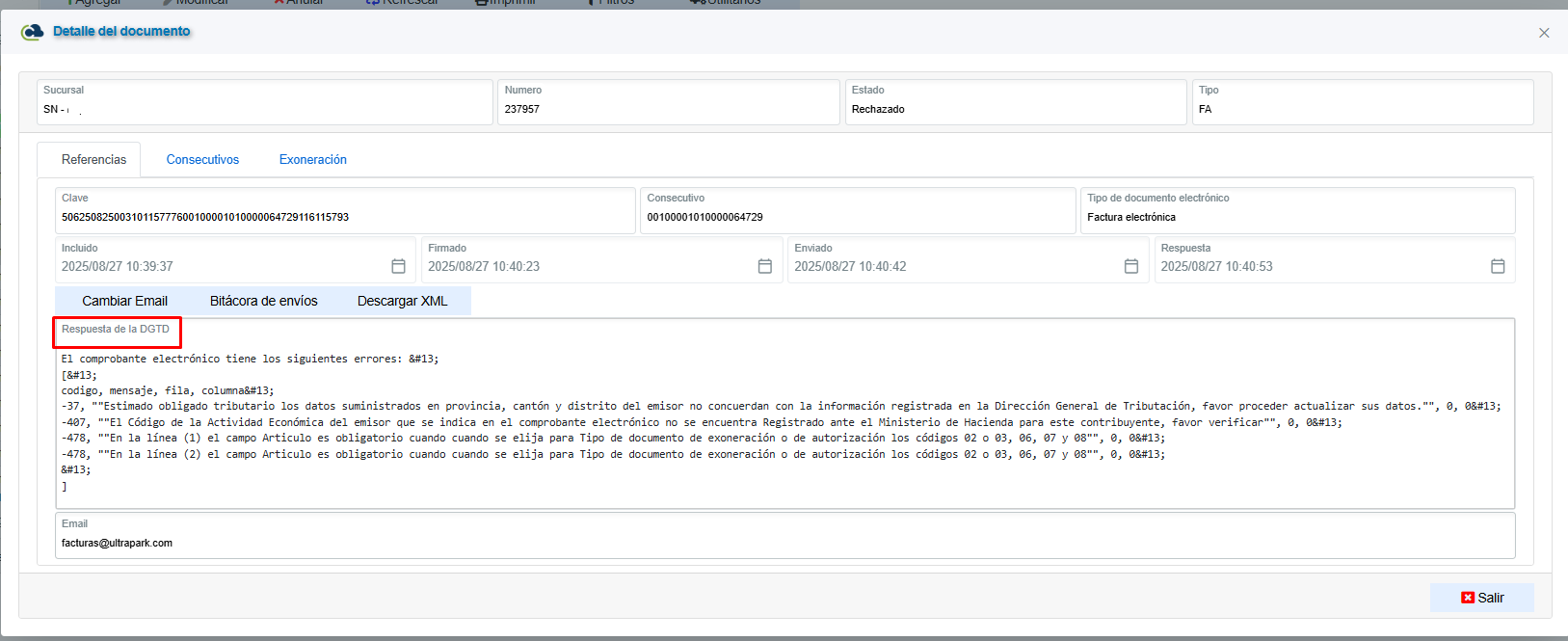Viewport: 1568px width, 641px height.
Task: Open the Bitácora de envíos log
Action: pos(263,301)
